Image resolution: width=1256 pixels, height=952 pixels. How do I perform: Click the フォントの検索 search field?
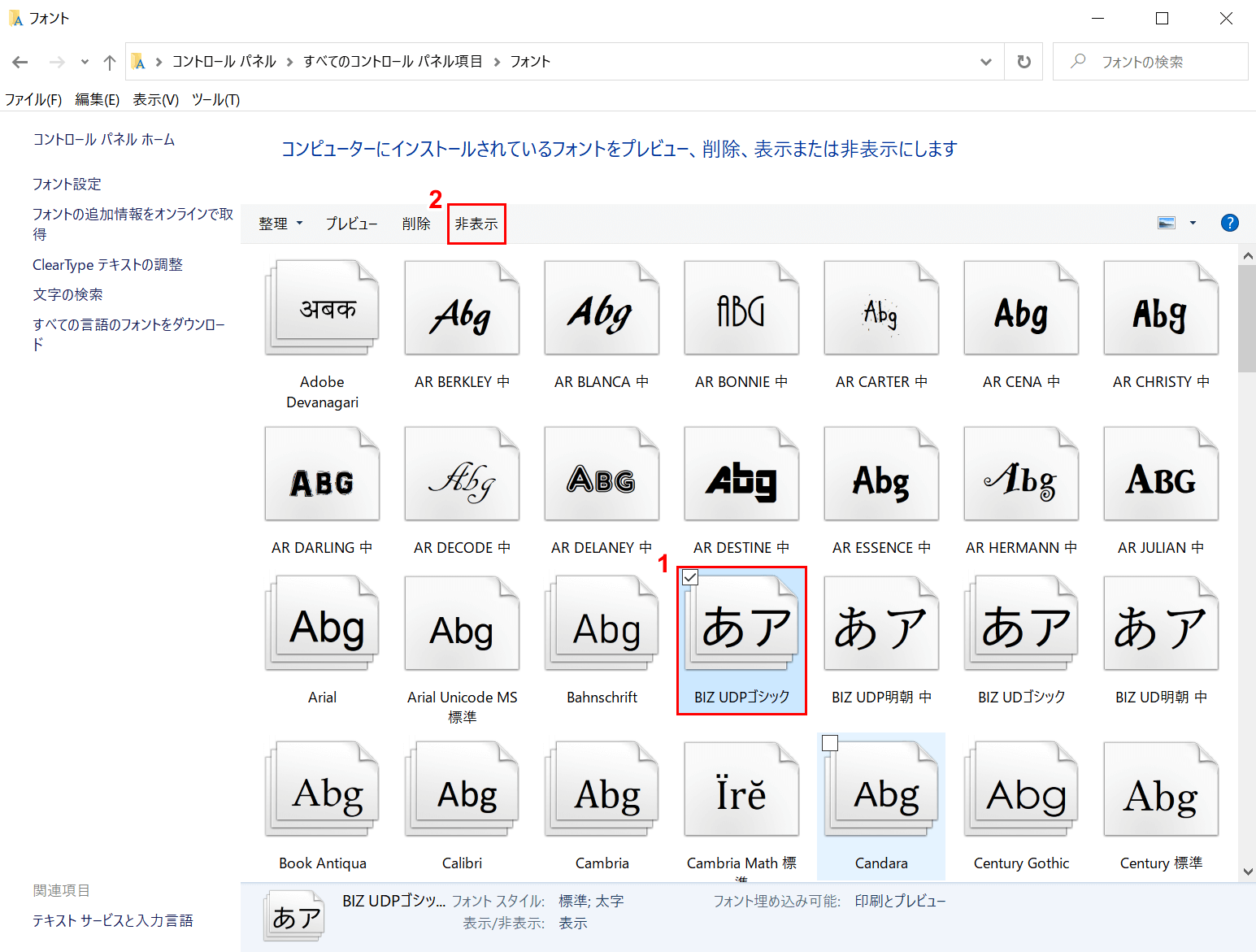(1150, 62)
